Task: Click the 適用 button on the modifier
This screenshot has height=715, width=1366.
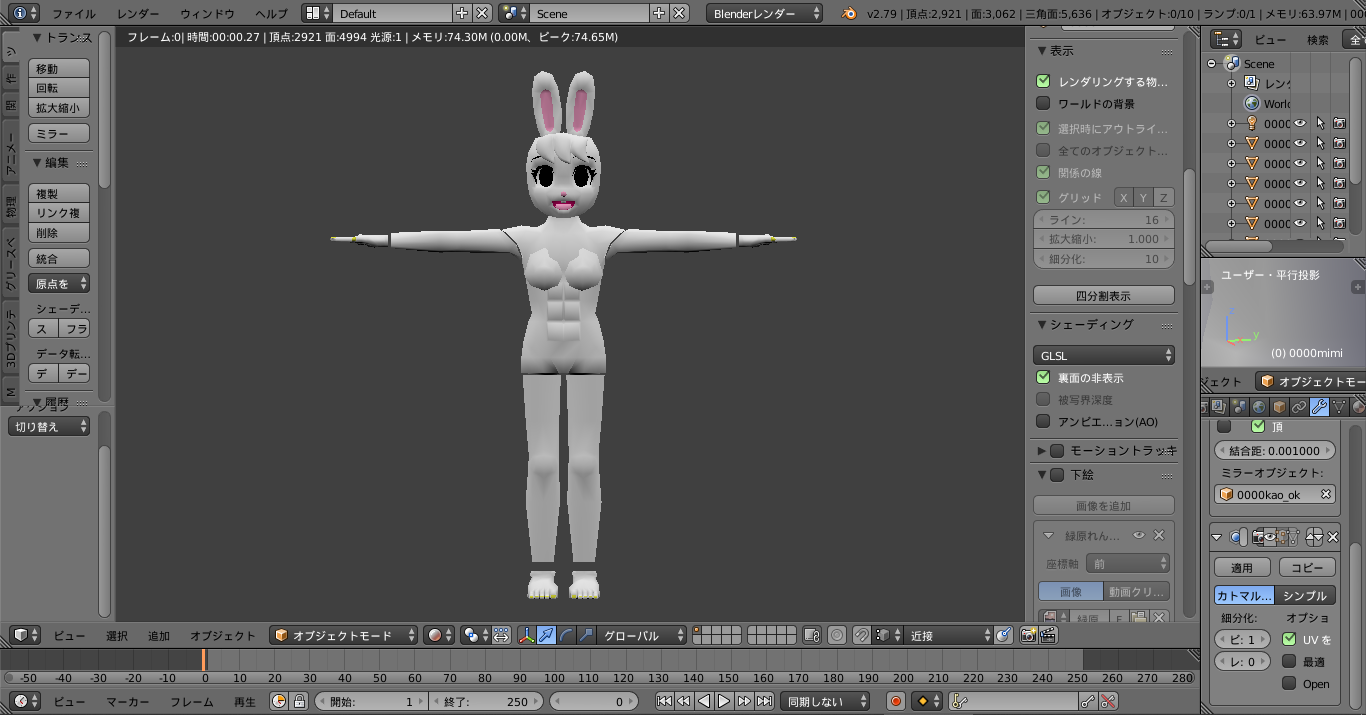Action: coord(1241,568)
